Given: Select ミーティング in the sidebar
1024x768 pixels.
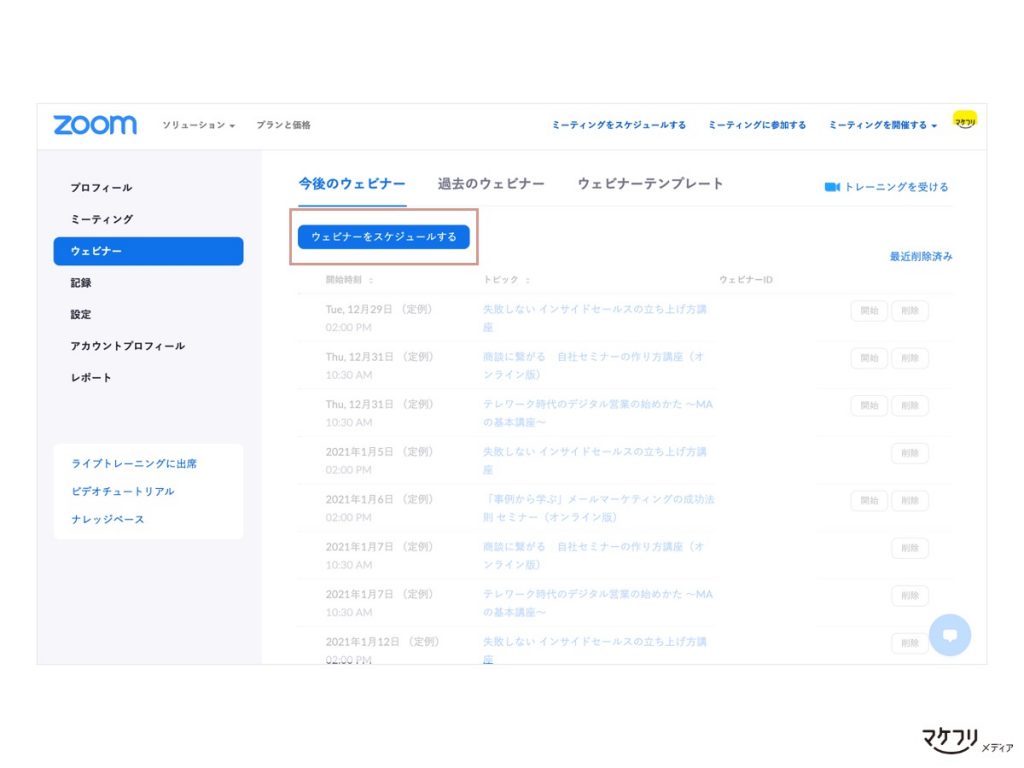Looking at the screenshot, I should (x=102, y=219).
